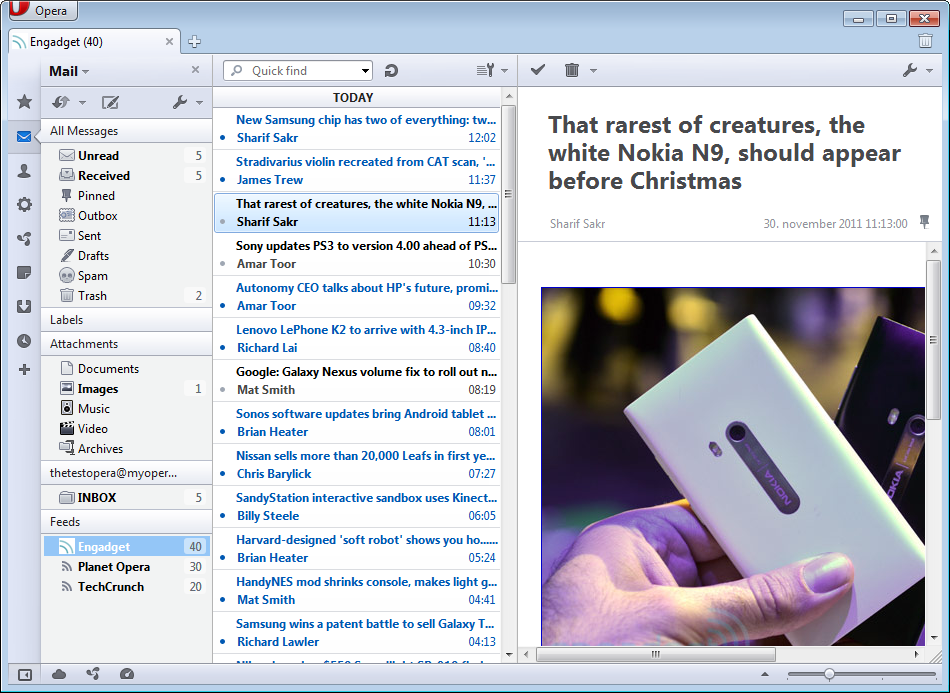Screen dimensions: 950x693
Task: Toggle read dot for New Samsung chip message
Action: pyautogui.click(x=223, y=138)
